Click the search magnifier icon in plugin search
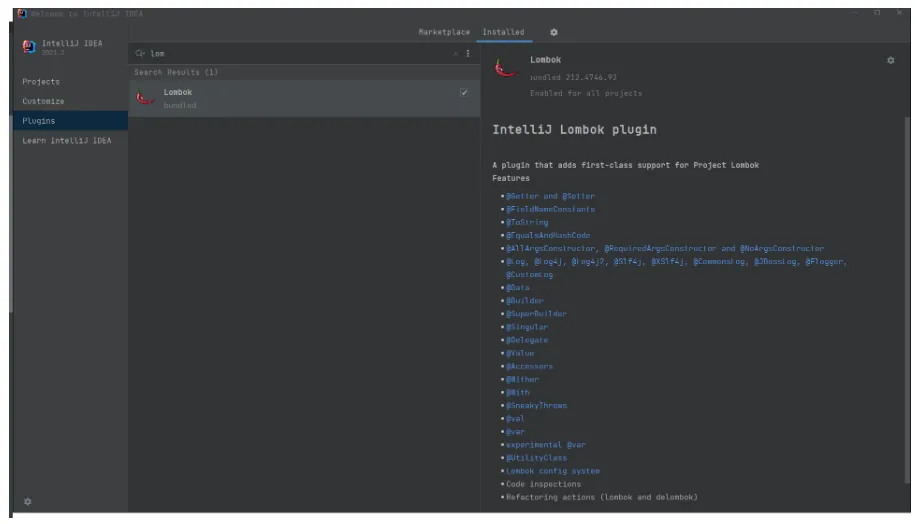Image resolution: width=917 pixels, height=524 pixels. pyautogui.click(x=140, y=53)
